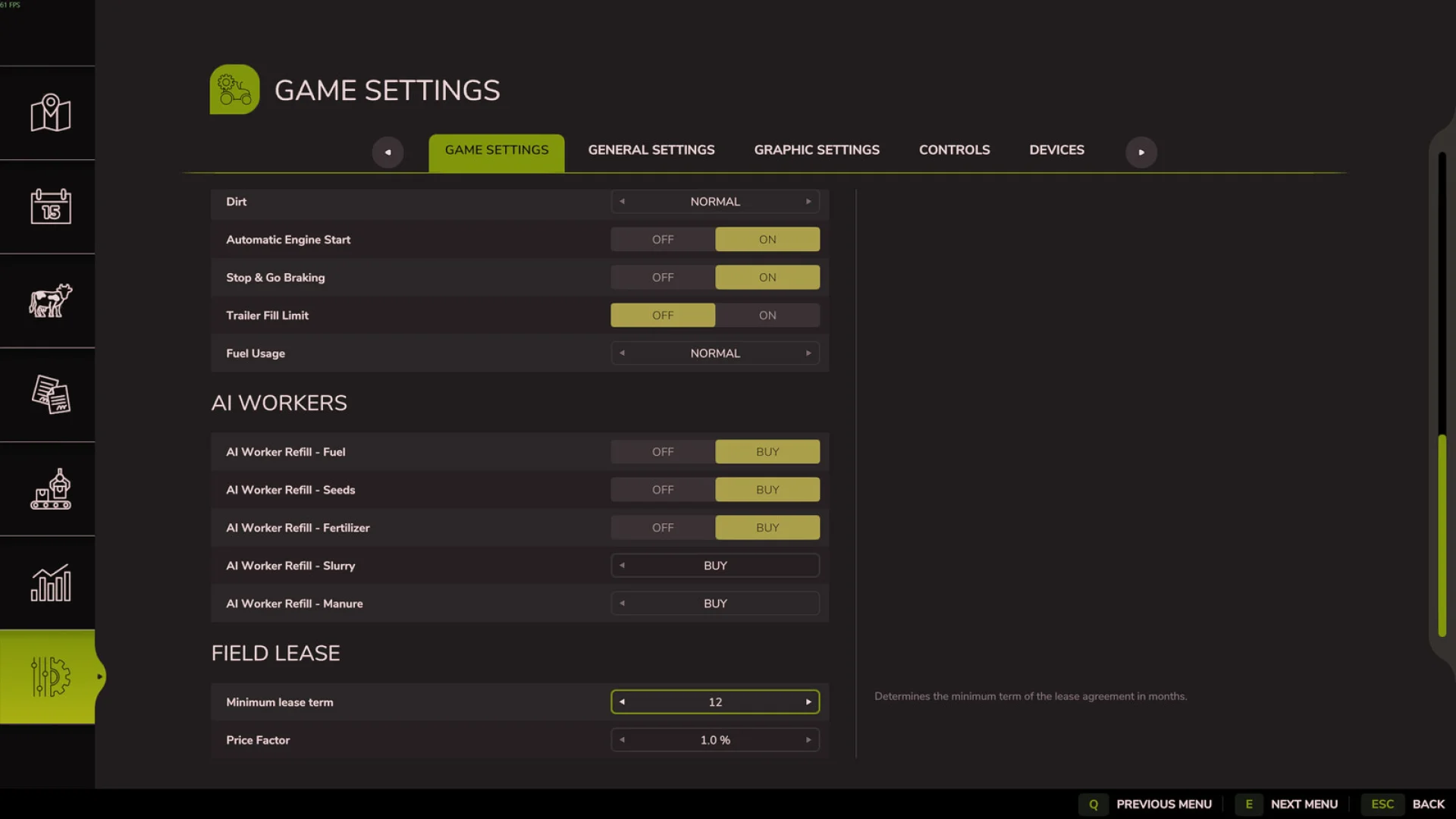The height and width of the screenshot is (819, 1456).
Task: Open the Controls tab
Action: [x=954, y=149]
